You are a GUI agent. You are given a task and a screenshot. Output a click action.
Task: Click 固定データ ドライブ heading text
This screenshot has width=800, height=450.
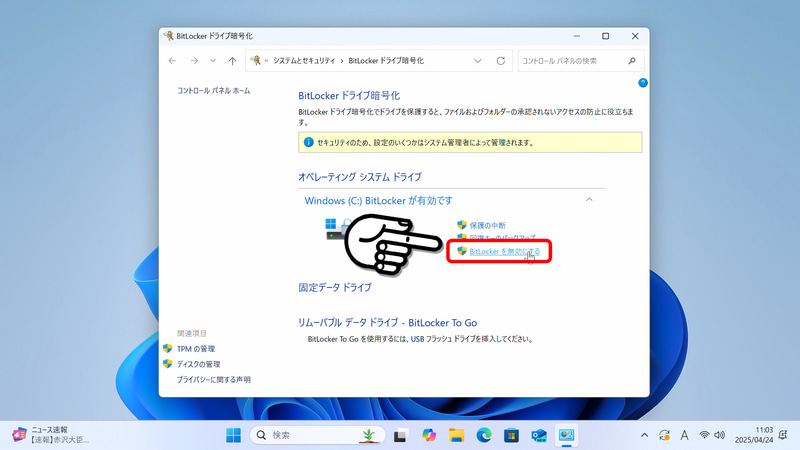[x=335, y=287]
